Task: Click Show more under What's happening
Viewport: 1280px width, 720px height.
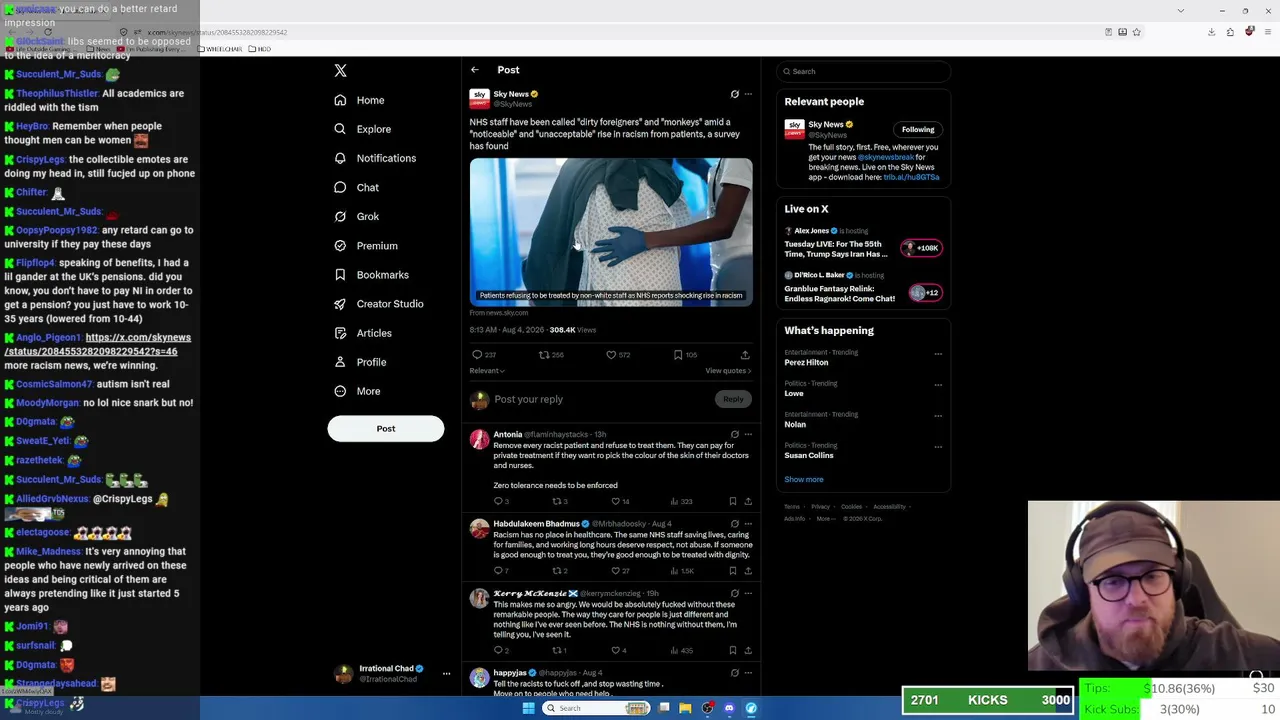Action: 804,479
